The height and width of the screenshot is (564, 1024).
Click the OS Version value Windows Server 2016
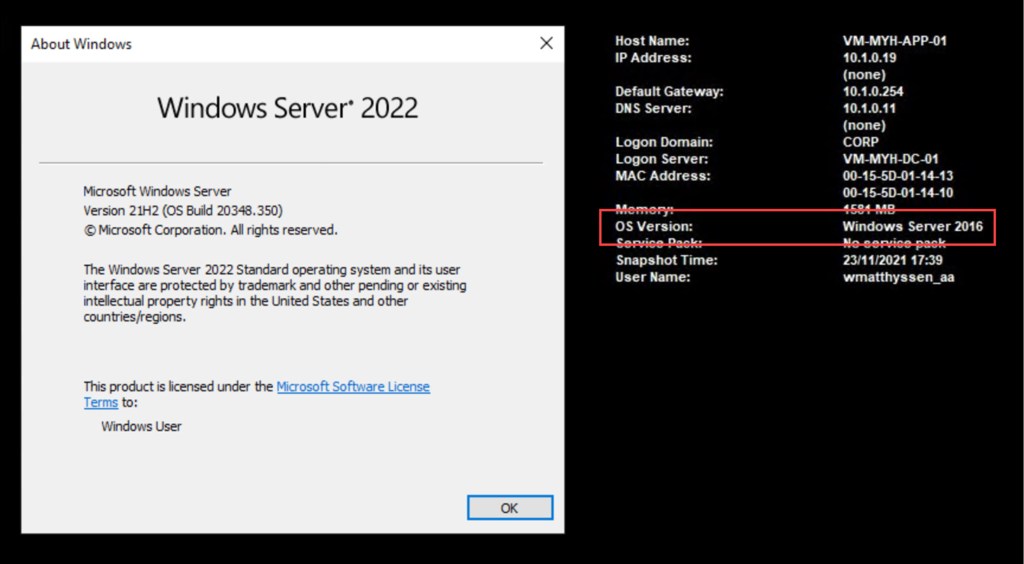pyautogui.click(x=912, y=227)
